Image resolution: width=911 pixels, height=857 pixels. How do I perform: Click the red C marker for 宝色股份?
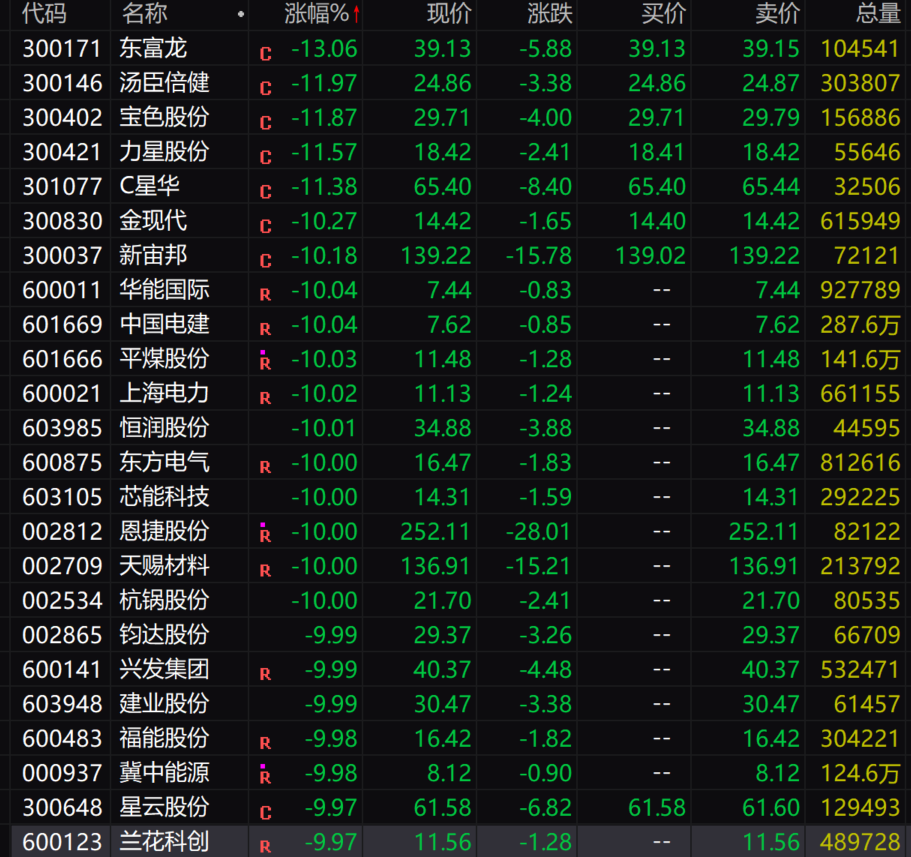point(266,123)
